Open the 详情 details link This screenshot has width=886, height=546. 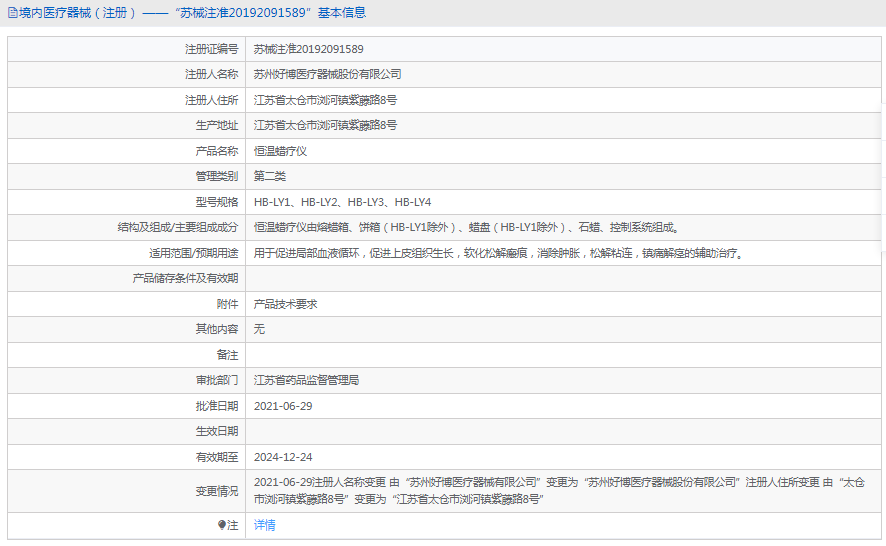click(x=264, y=525)
